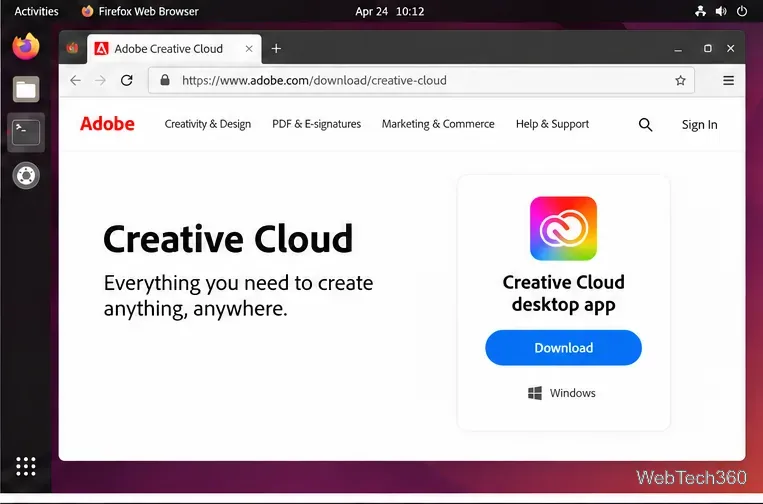763x504 pixels.
Task: Open the Firefox hamburger menu
Action: click(x=728, y=80)
